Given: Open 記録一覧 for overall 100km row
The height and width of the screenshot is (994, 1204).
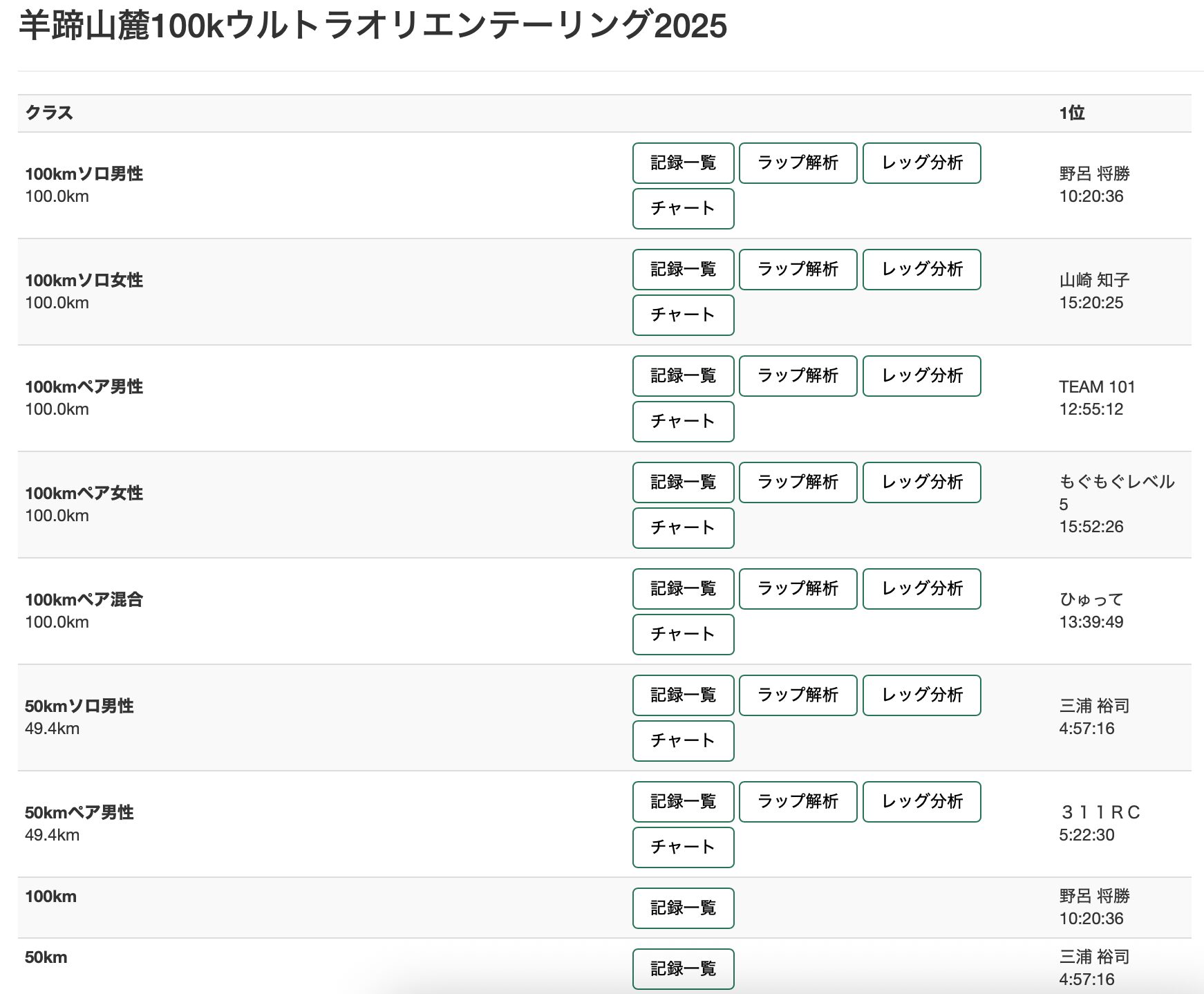Looking at the screenshot, I should (x=683, y=908).
